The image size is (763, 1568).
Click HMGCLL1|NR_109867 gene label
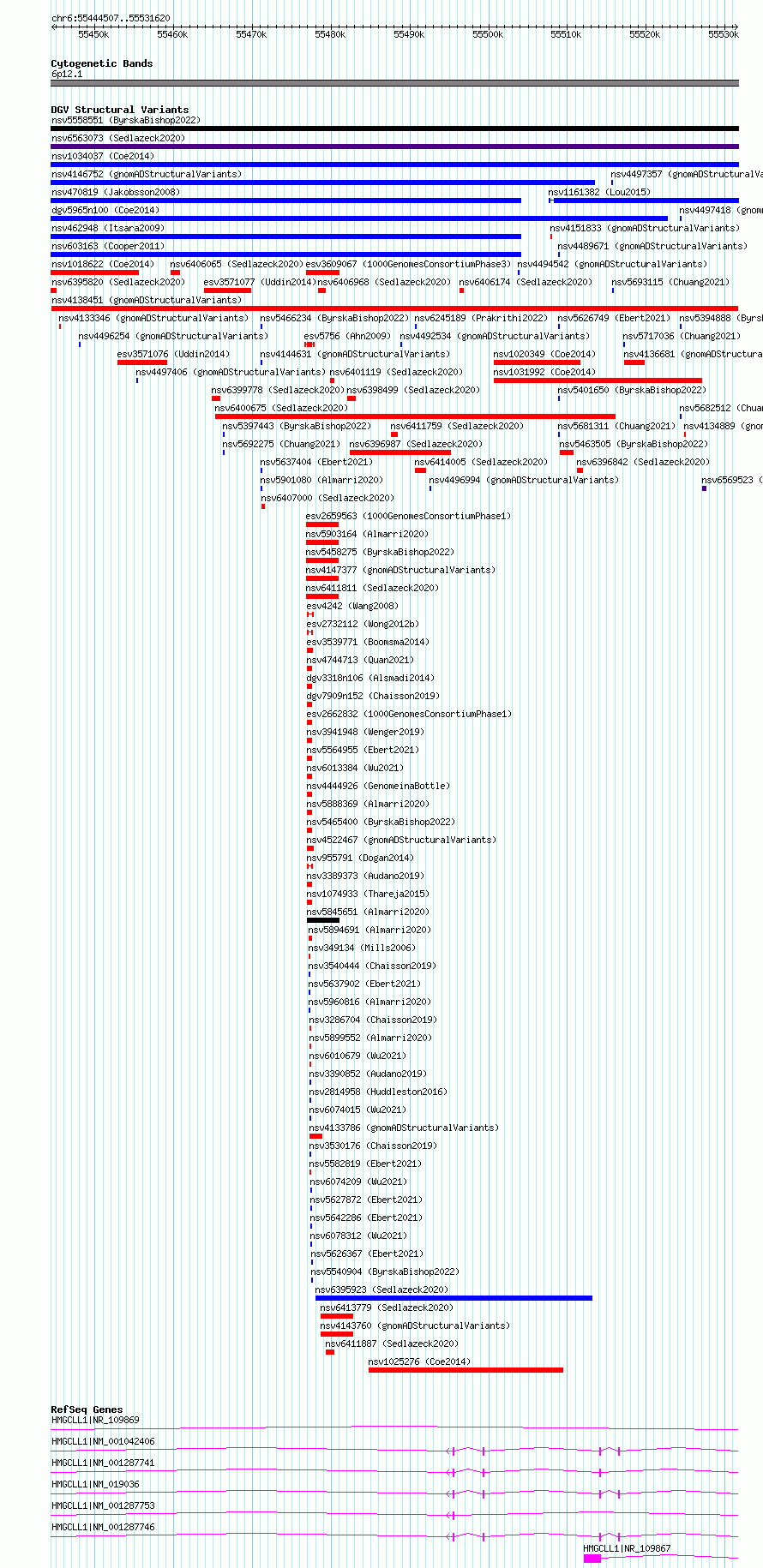(627, 1548)
